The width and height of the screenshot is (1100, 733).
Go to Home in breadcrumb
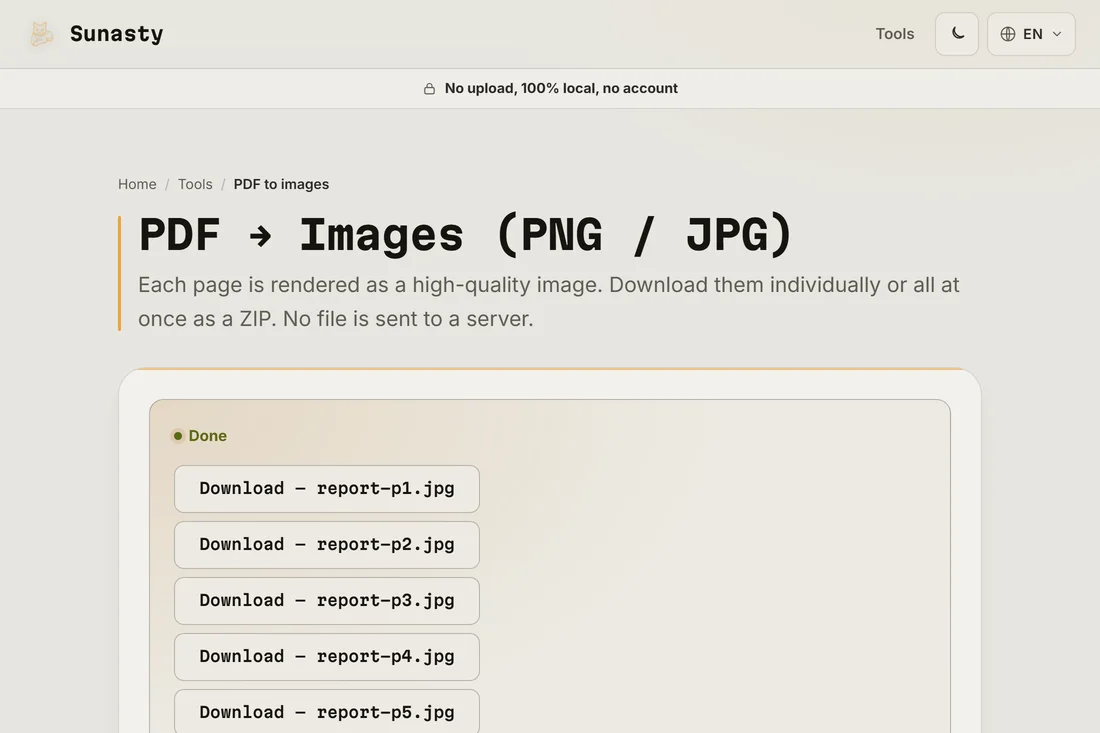[x=137, y=184]
